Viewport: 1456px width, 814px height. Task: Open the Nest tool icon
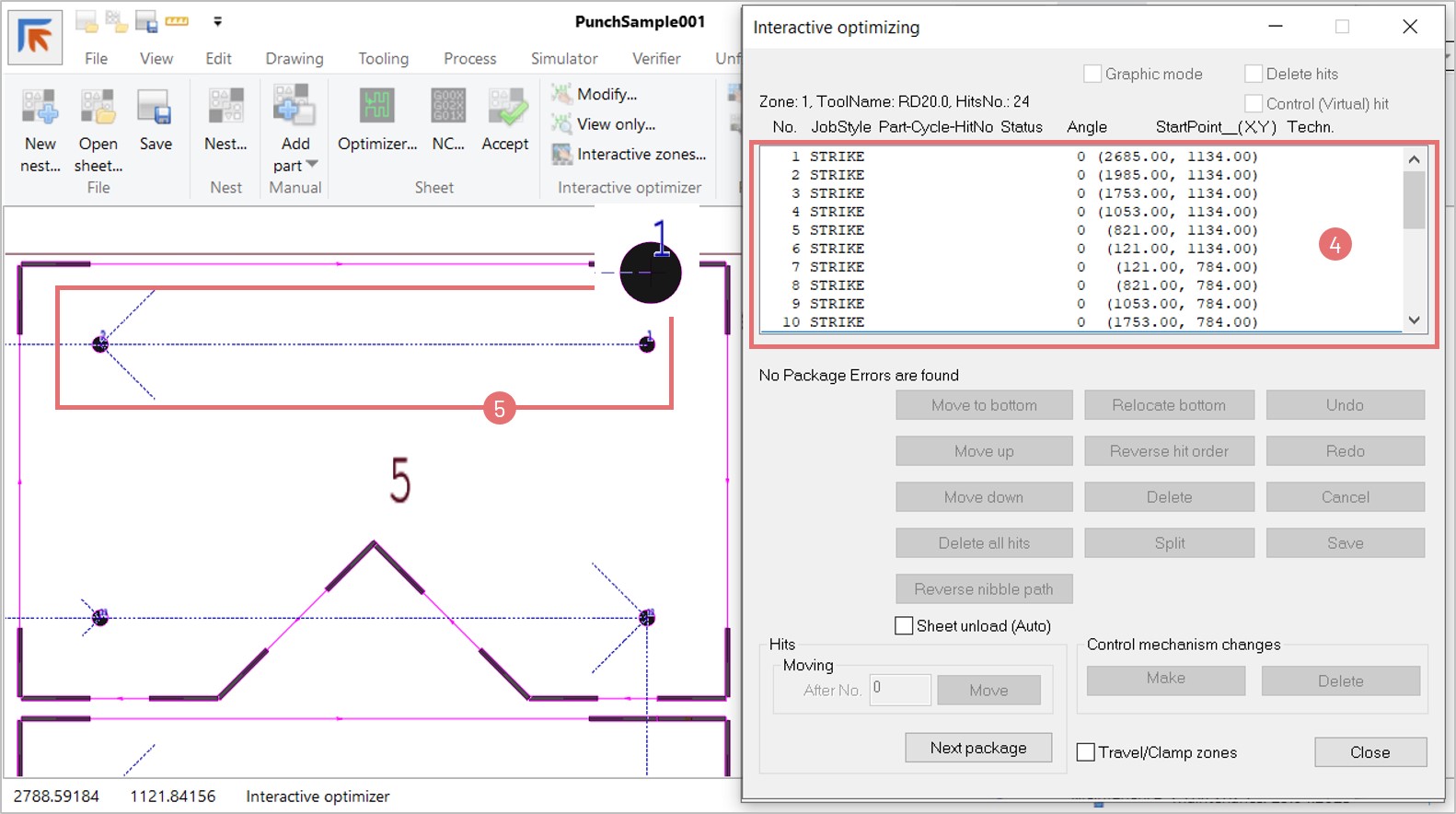[x=225, y=109]
